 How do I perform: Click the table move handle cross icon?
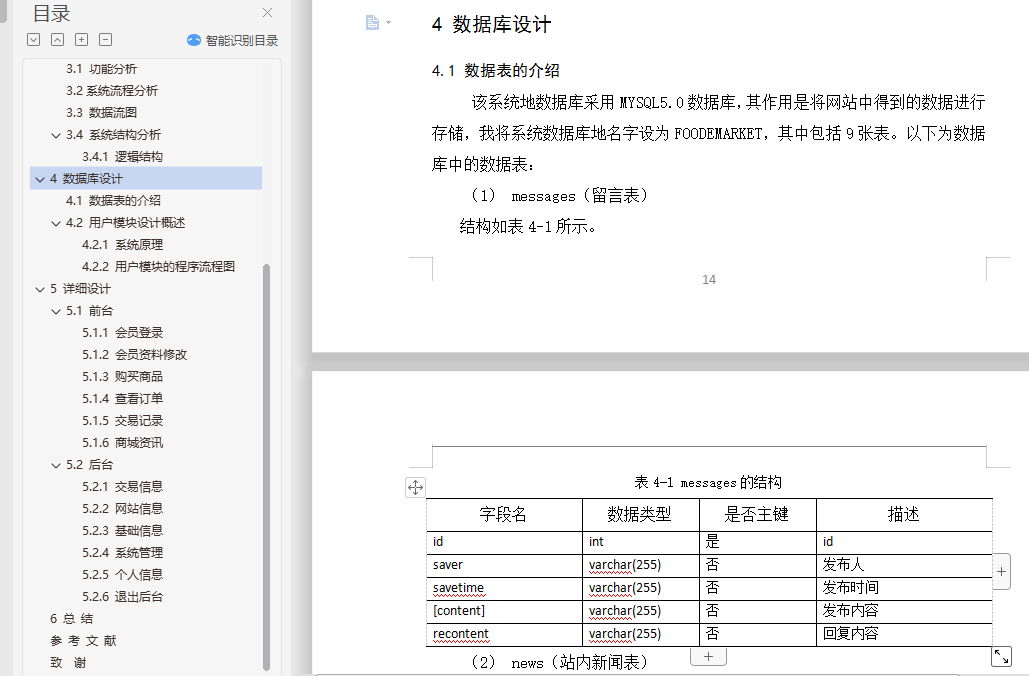click(415, 487)
